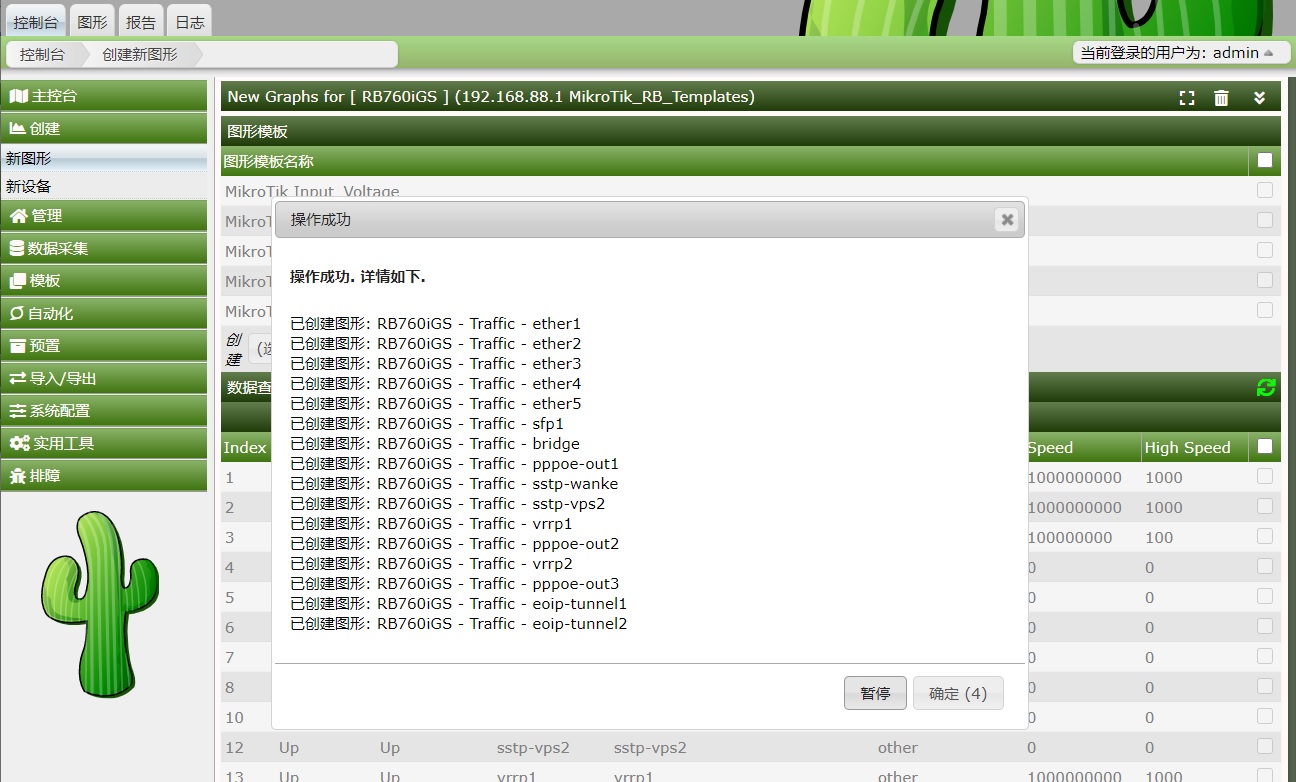Image resolution: width=1296 pixels, height=782 pixels.
Task: Click the double-chevron collapse icon in header
Action: point(1260,97)
